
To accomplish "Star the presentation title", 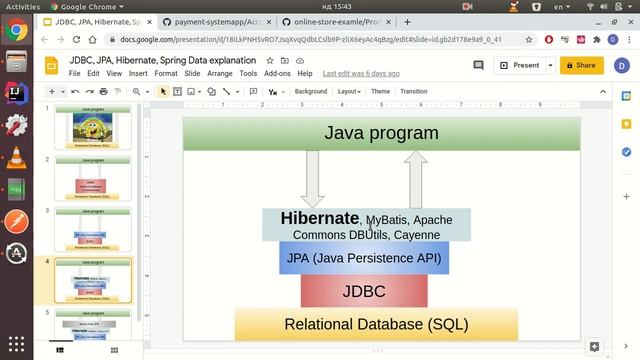I will point(270,61).
